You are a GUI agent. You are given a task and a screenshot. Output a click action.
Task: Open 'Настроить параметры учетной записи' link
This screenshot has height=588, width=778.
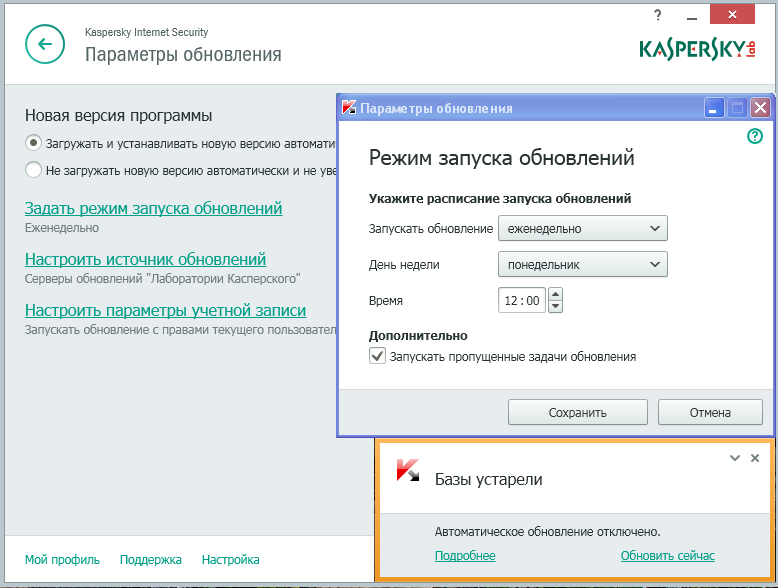coord(165,310)
